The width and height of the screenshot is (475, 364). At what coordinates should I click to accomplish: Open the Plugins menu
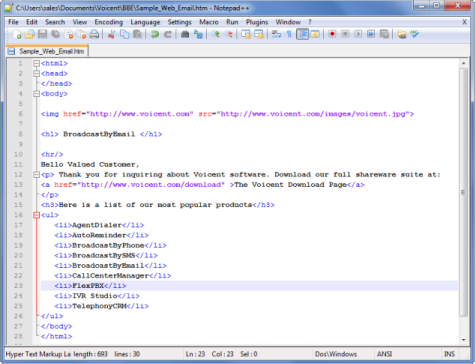257,22
